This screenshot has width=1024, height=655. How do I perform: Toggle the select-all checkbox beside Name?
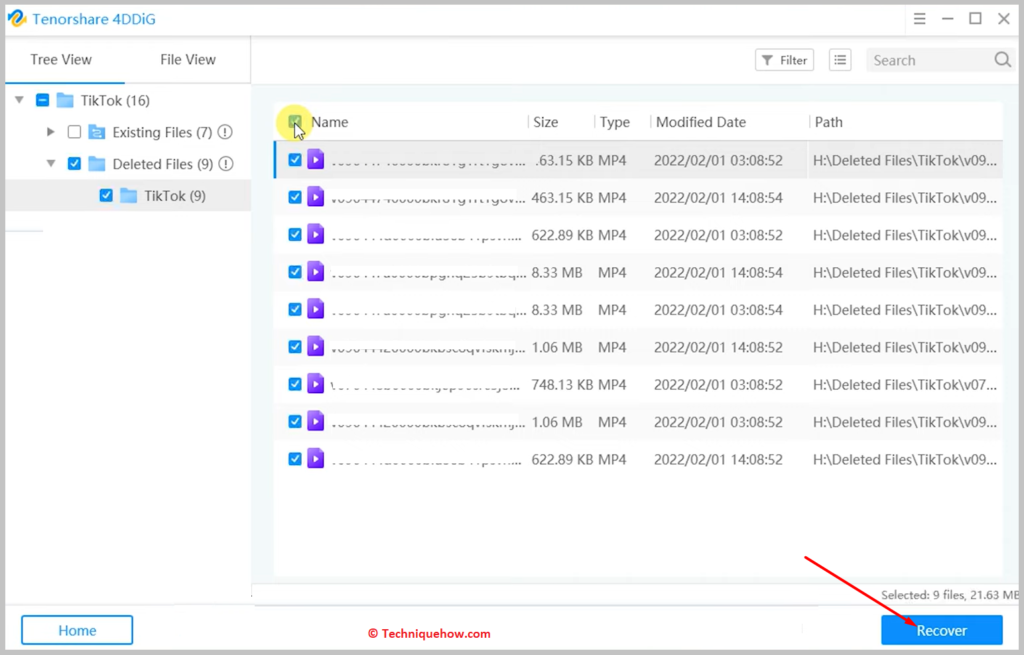pos(295,121)
